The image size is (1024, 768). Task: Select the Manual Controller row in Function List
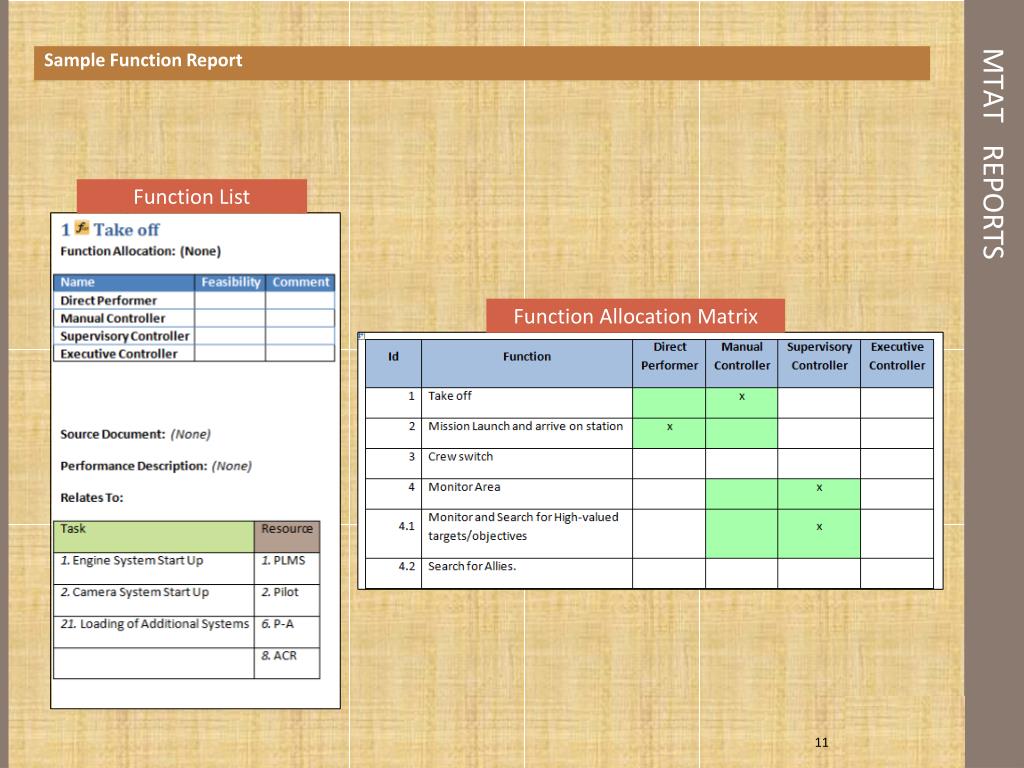point(194,318)
